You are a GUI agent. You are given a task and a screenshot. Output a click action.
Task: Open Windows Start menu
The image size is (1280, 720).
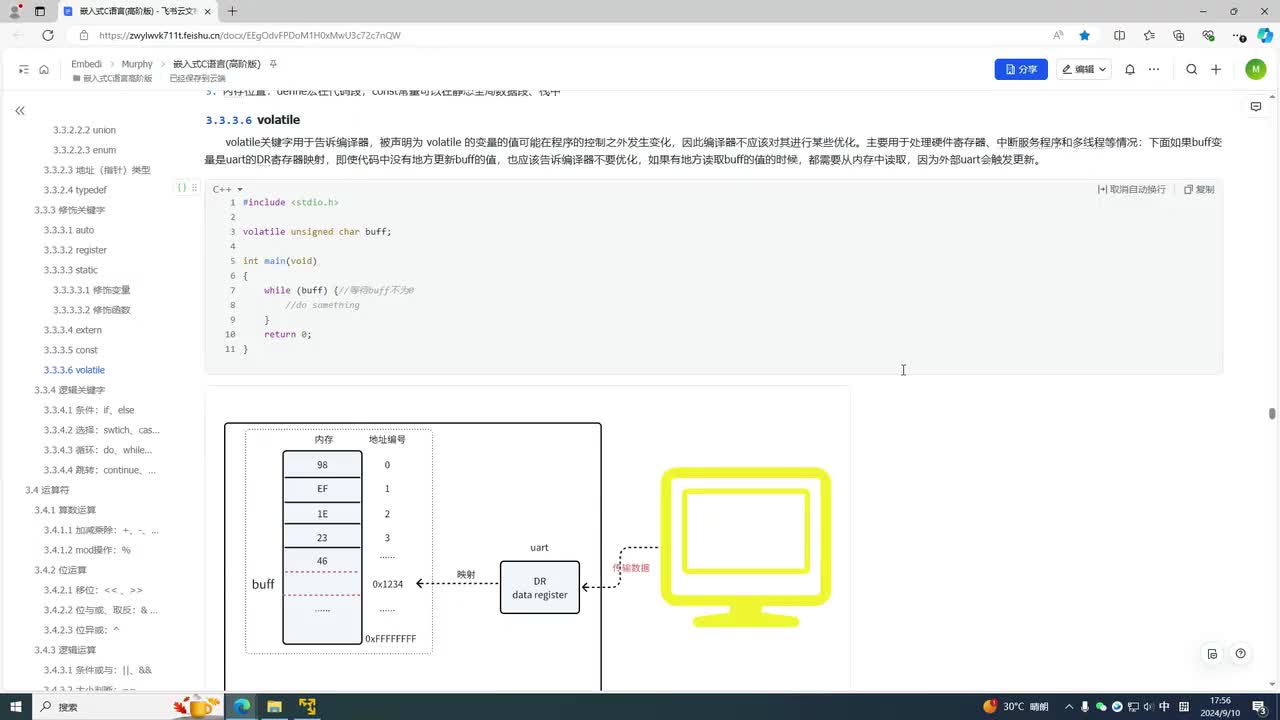click(x=16, y=706)
